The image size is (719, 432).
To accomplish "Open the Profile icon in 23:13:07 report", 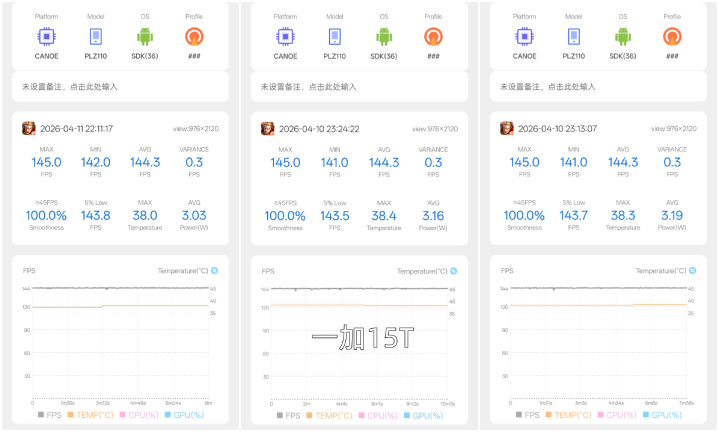I will point(672,37).
